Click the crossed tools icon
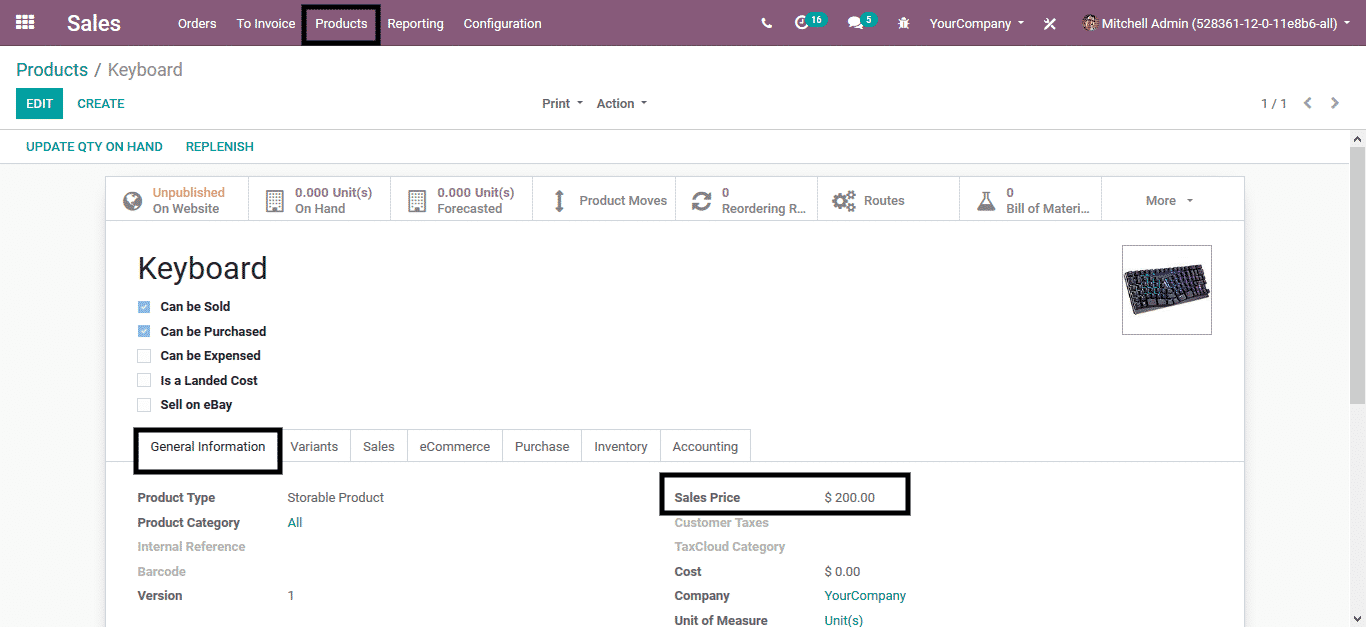Screen dimensions: 1366x627 click(x=1049, y=24)
